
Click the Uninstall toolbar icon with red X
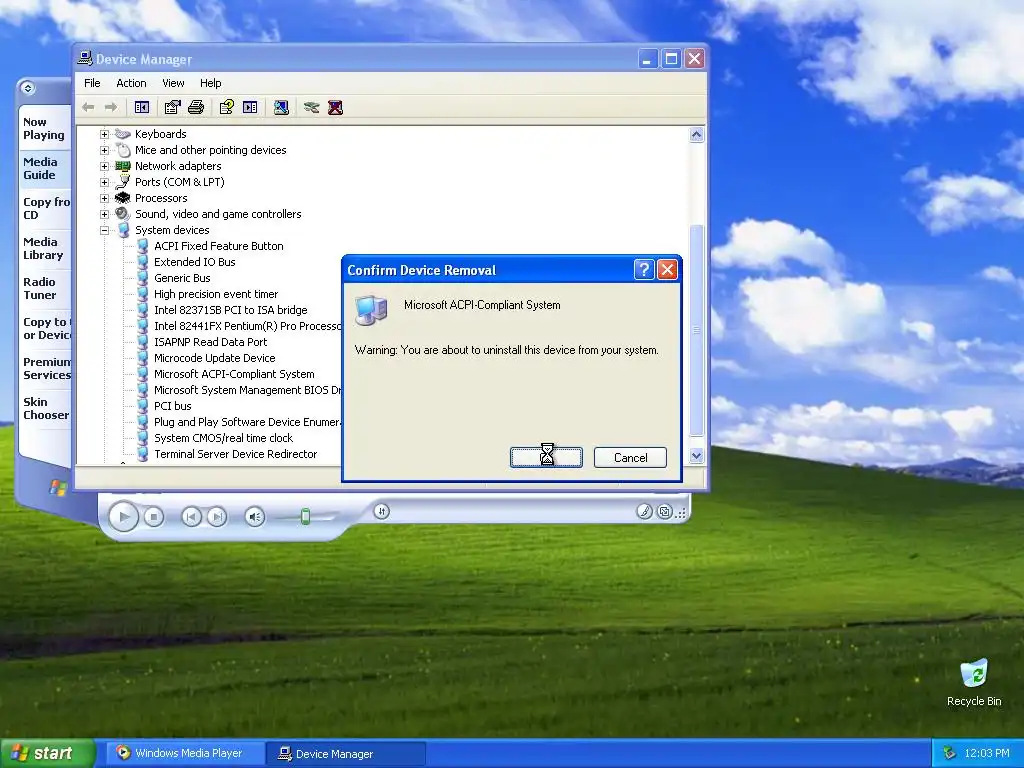pyautogui.click(x=335, y=107)
